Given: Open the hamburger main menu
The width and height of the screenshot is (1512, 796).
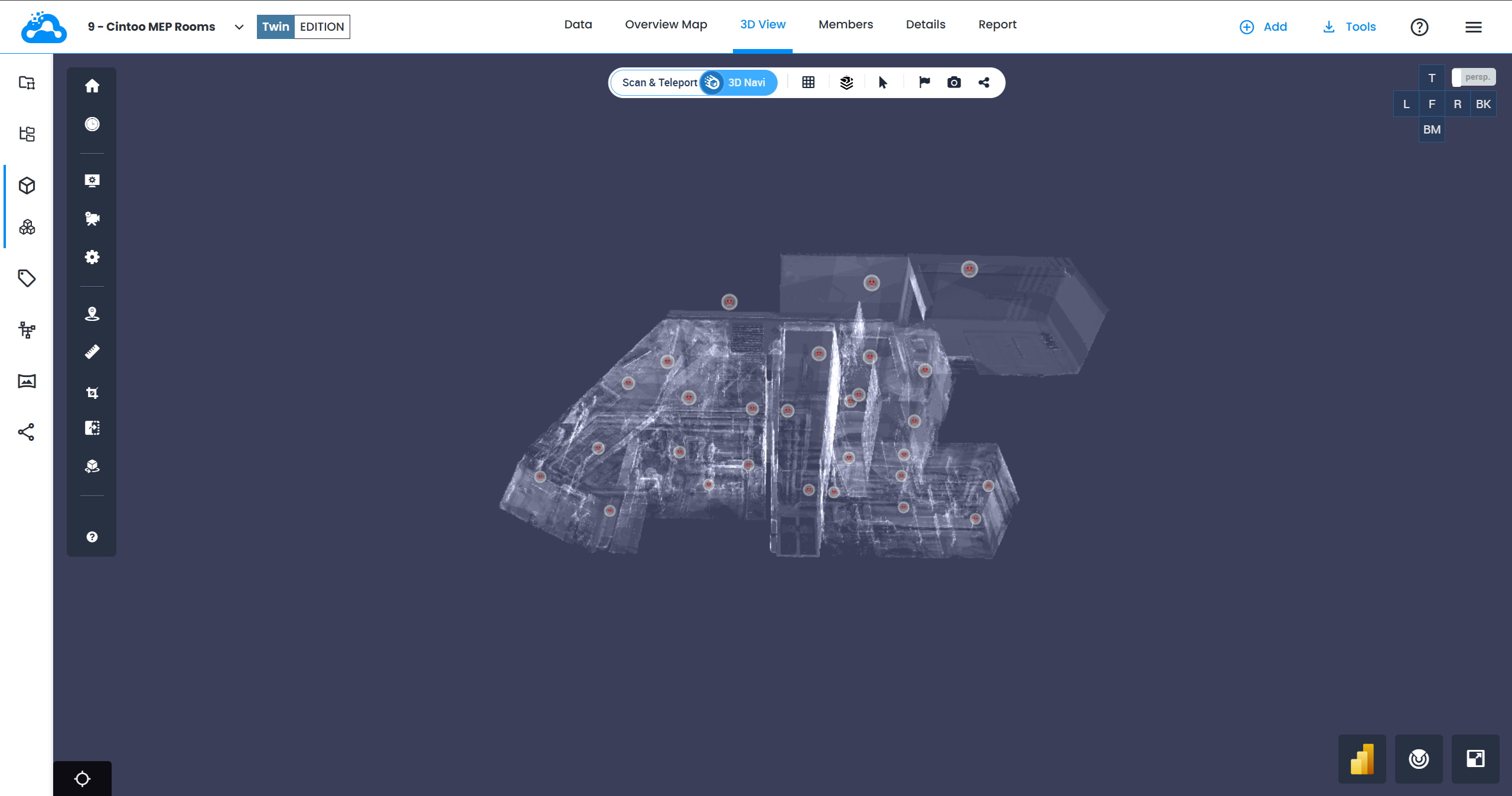Looking at the screenshot, I should 1473,27.
